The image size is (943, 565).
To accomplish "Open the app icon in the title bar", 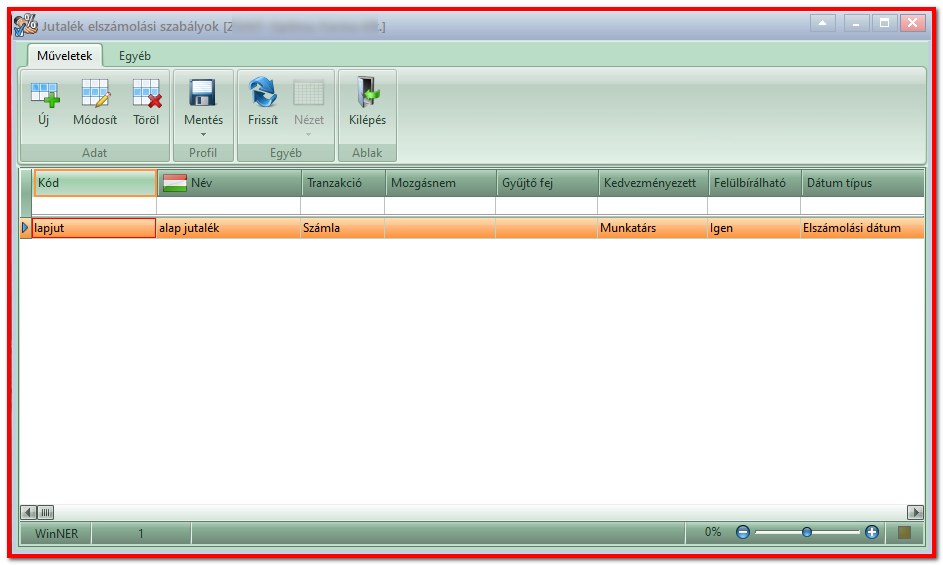I will [25, 25].
